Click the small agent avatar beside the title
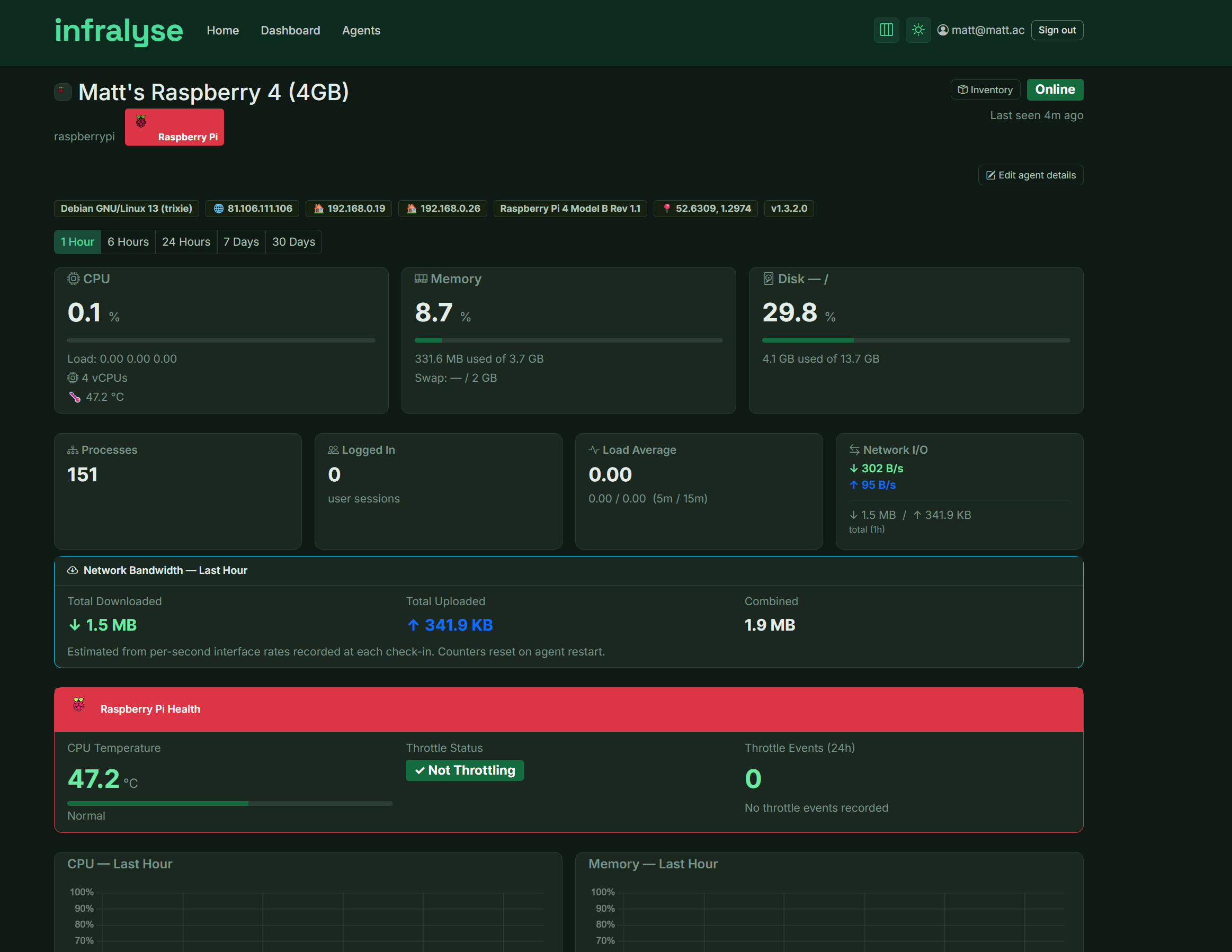Screen dimensions: 1232x952 pyautogui.click(x=62, y=92)
